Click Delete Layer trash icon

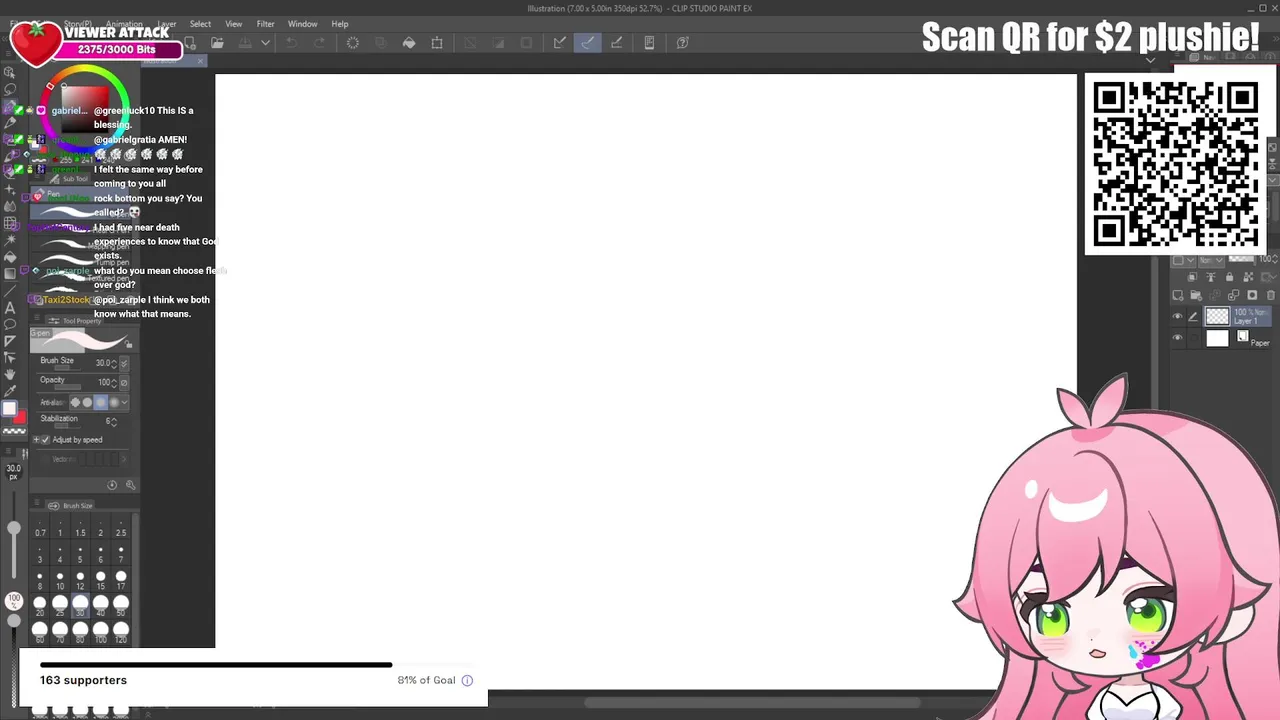[1271, 295]
